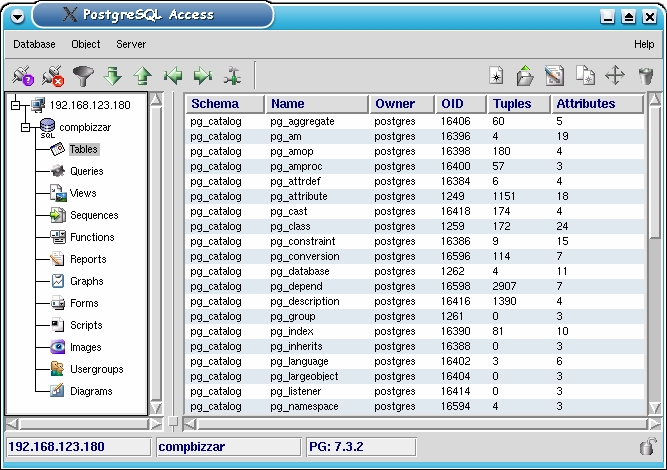The width and height of the screenshot is (667, 470).
Task: Collapse the compbizzar database node
Action: click(x=27, y=127)
